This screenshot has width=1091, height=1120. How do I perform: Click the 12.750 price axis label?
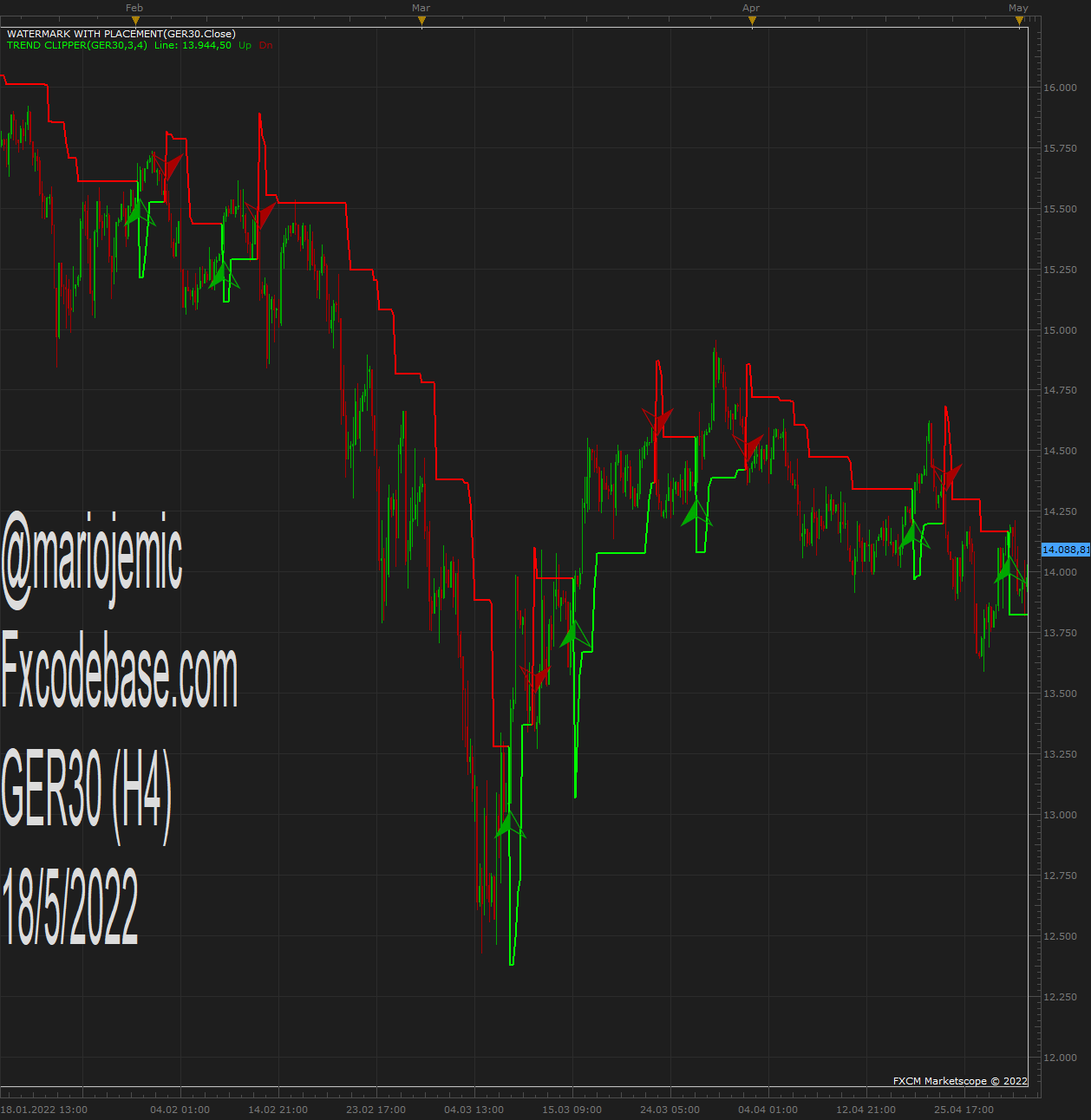click(1060, 876)
